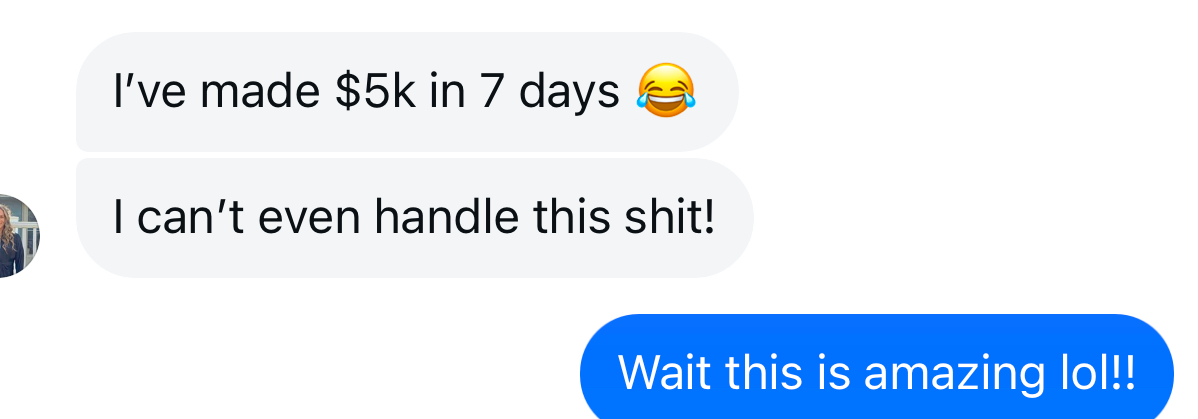Click the word "amazing" in blue bubble
1198x419 pixels.
click(954, 373)
